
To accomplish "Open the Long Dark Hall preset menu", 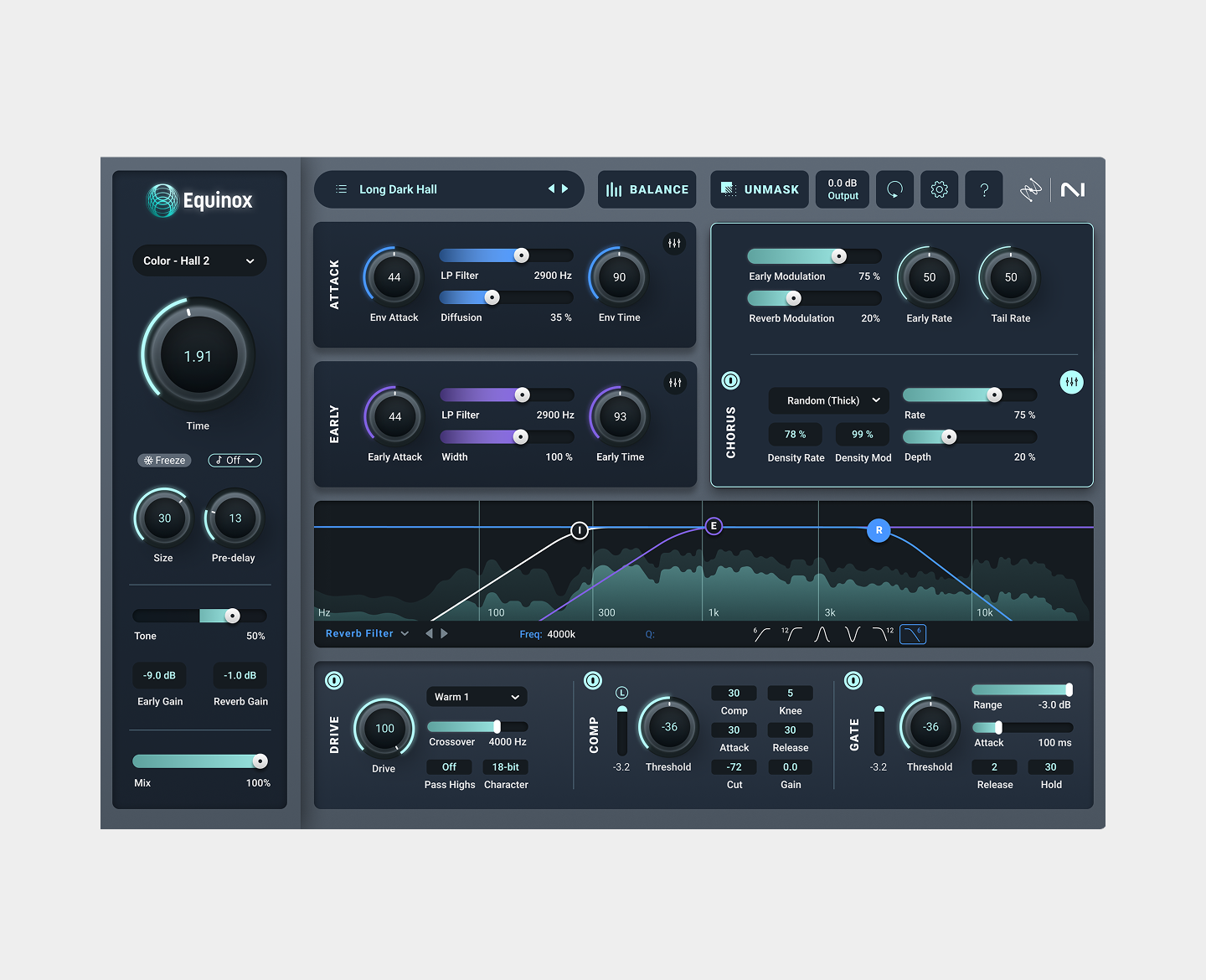I will point(449,189).
